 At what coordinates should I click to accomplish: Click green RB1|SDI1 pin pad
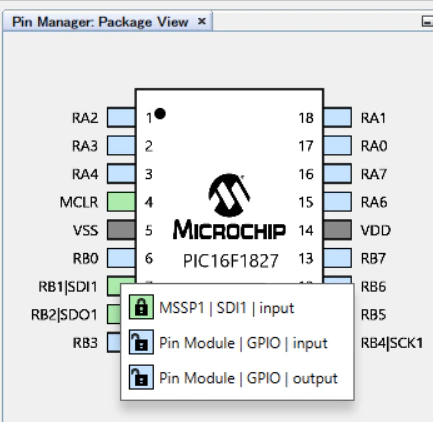[114, 286]
